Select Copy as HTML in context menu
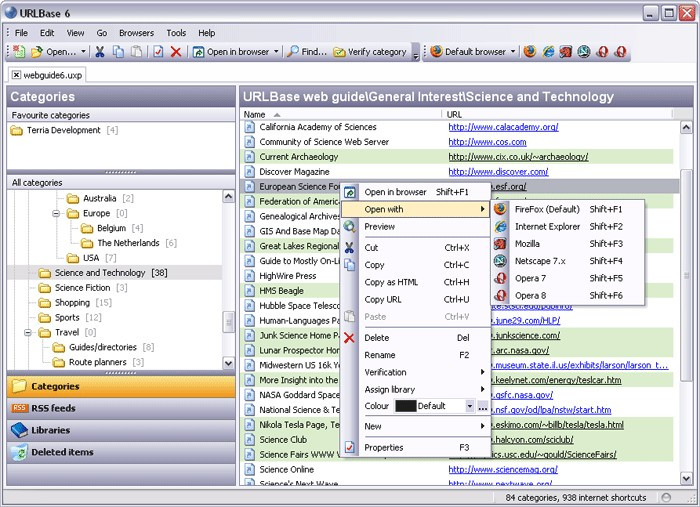 click(416, 283)
